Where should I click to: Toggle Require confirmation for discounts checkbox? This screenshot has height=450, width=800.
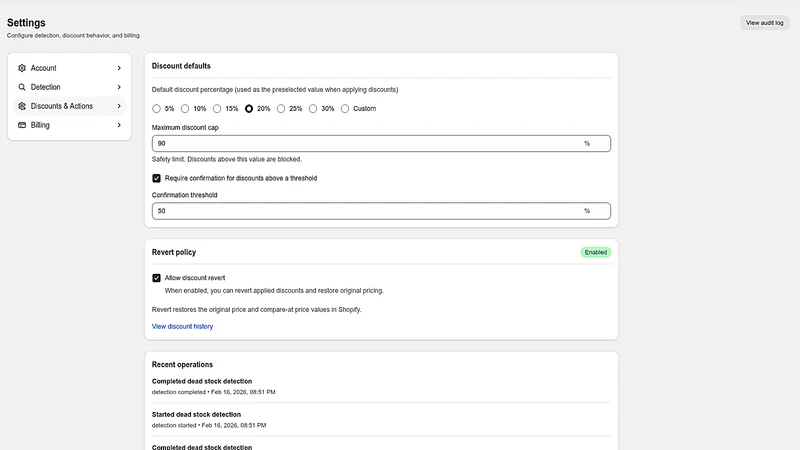(156, 178)
